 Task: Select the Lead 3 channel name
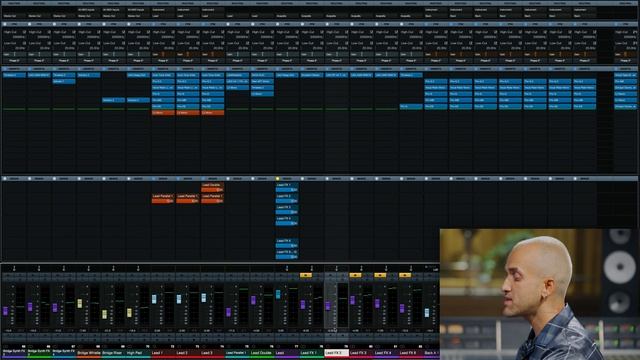point(213,353)
